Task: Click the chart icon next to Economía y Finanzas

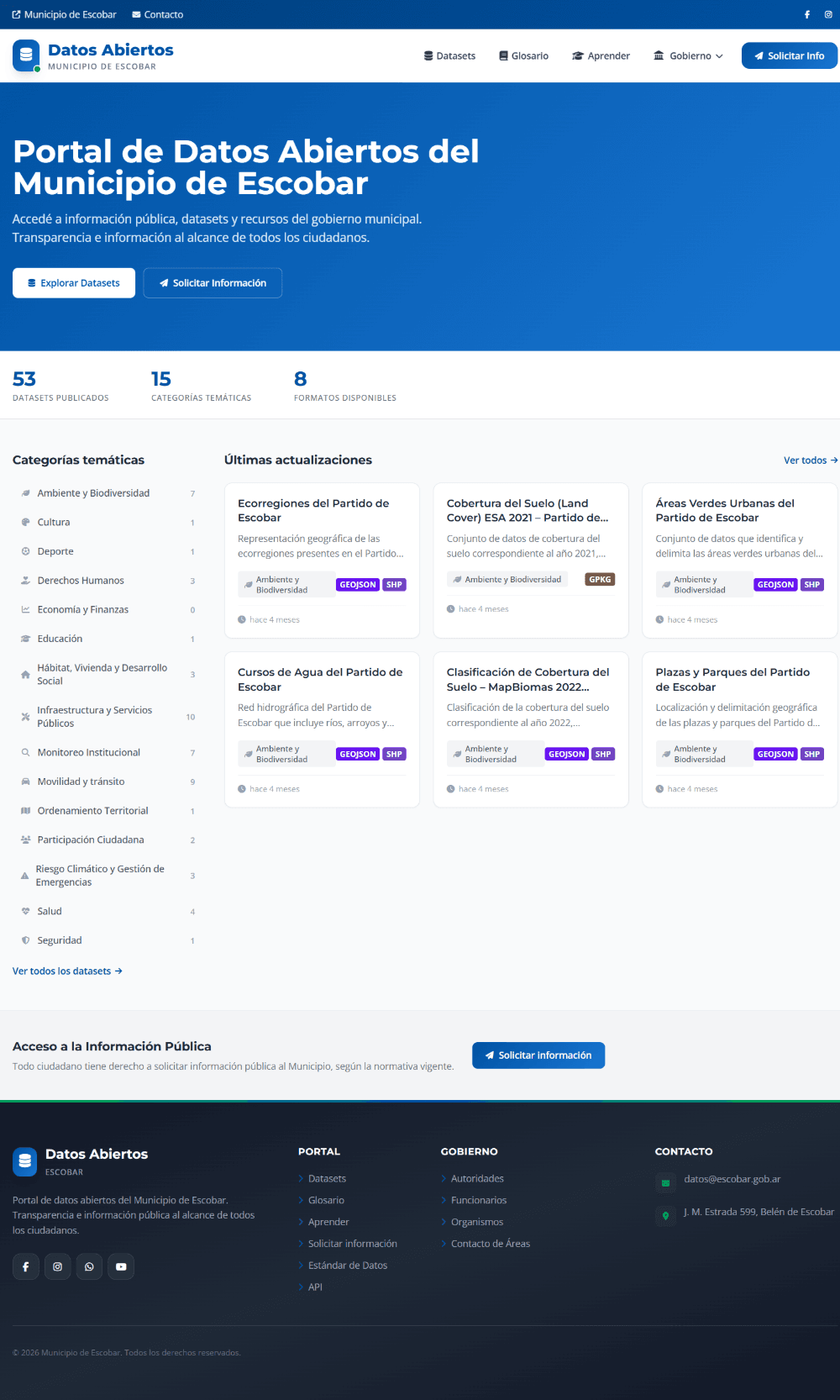Action: [x=26, y=609]
